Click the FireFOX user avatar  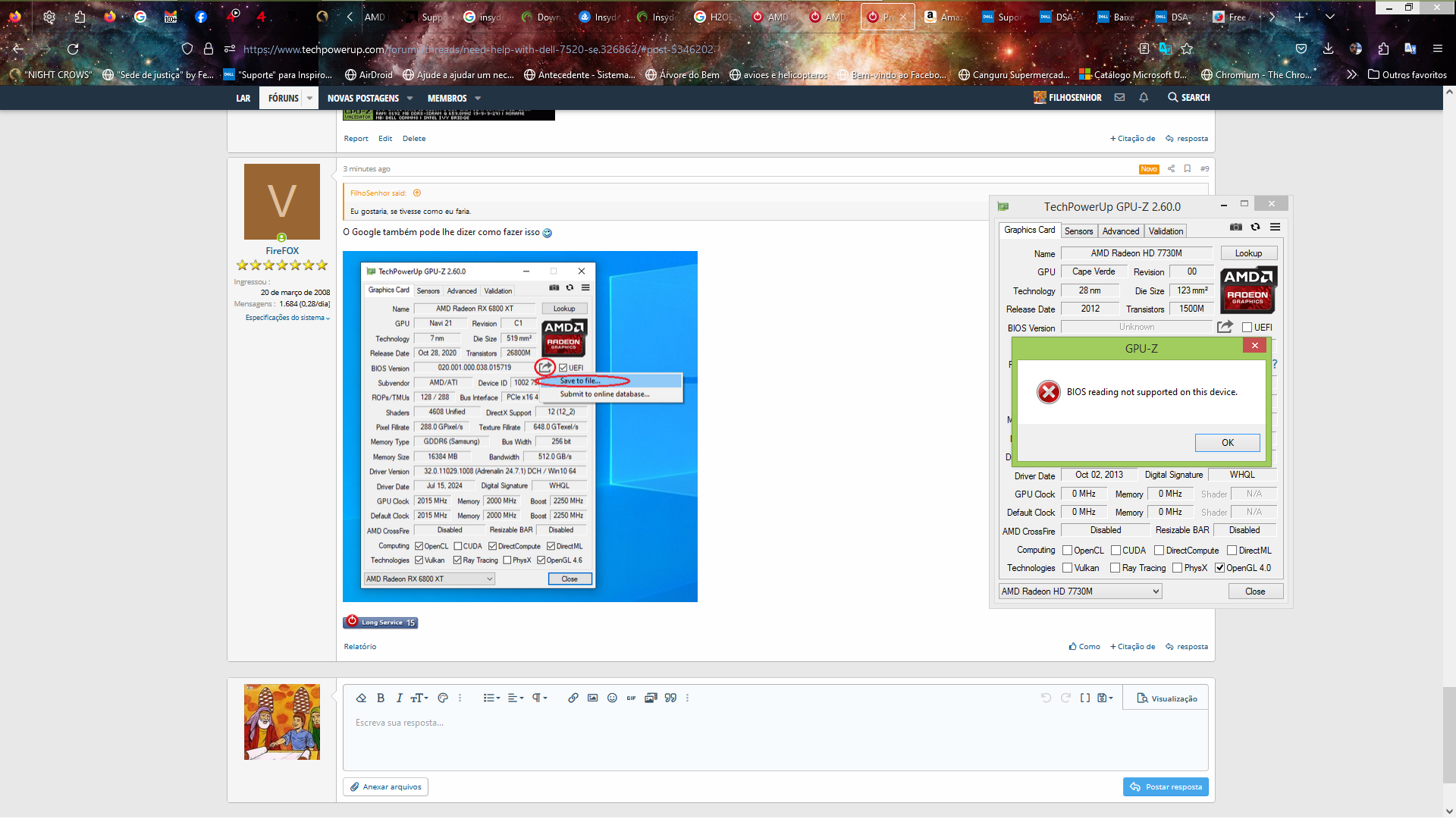click(x=282, y=202)
